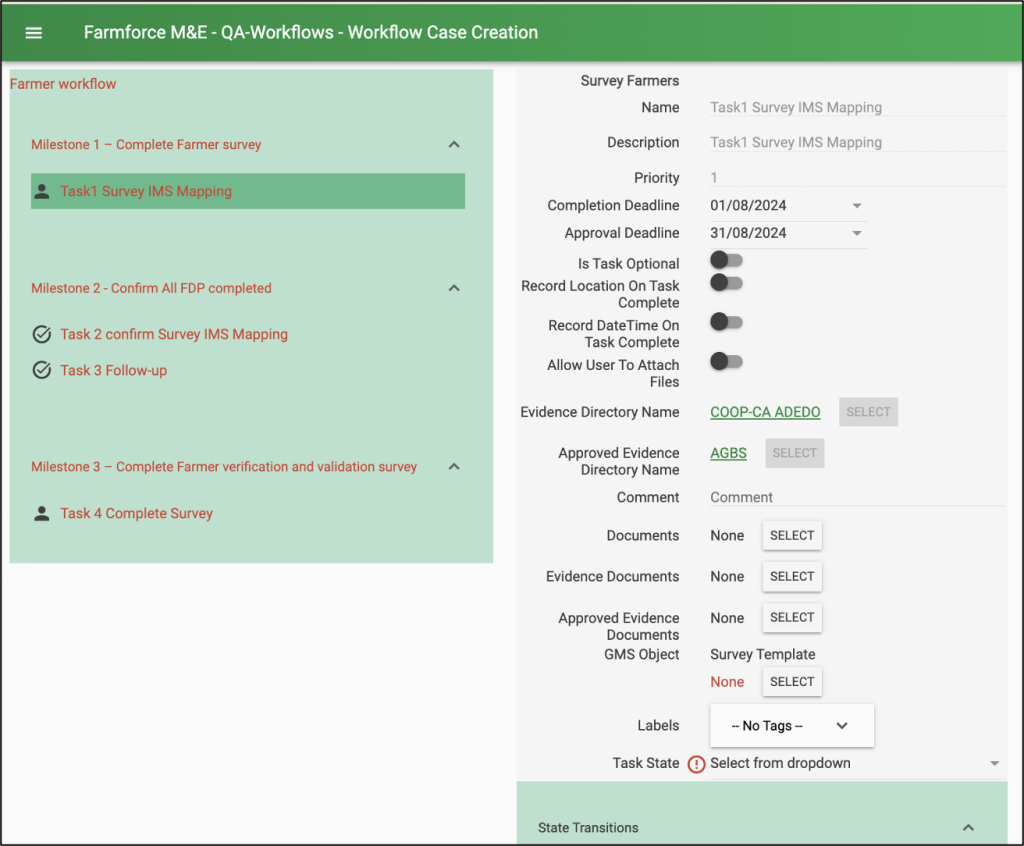Collapse the State Transitions panel
Image resolution: width=1024 pixels, height=846 pixels.
click(967, 828)
